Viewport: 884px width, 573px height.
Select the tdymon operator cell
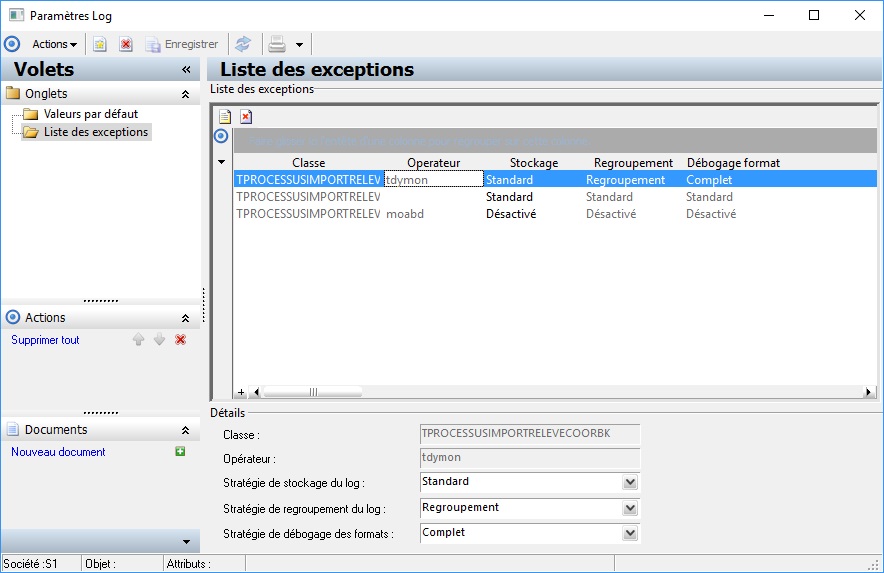[434, 180]
